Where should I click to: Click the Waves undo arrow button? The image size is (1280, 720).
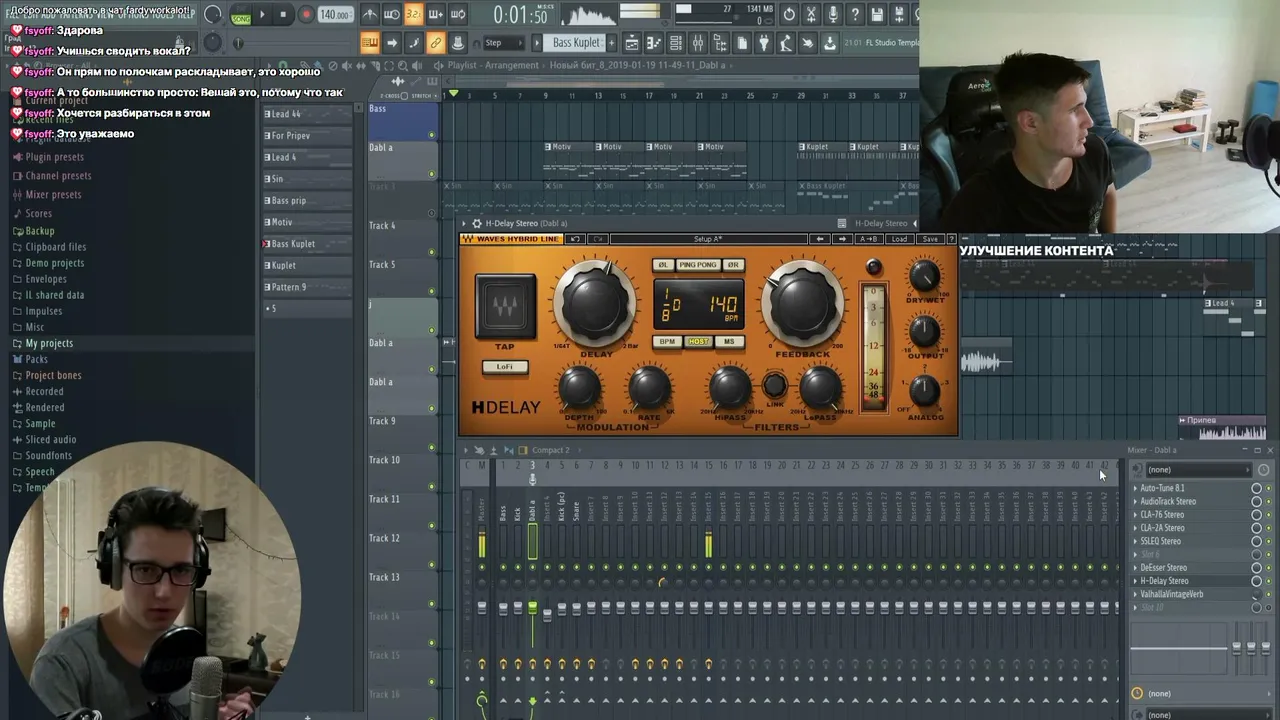(575, 239)
